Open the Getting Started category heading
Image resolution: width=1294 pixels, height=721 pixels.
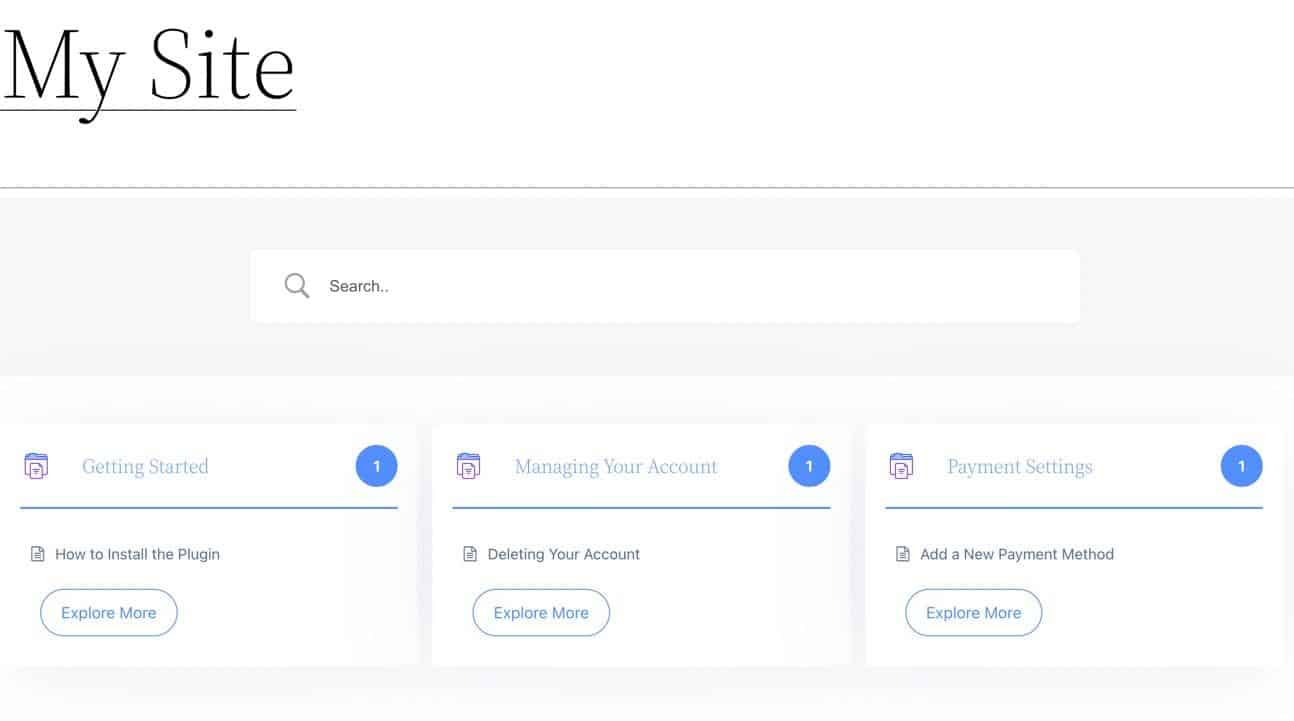pos(146,466)
